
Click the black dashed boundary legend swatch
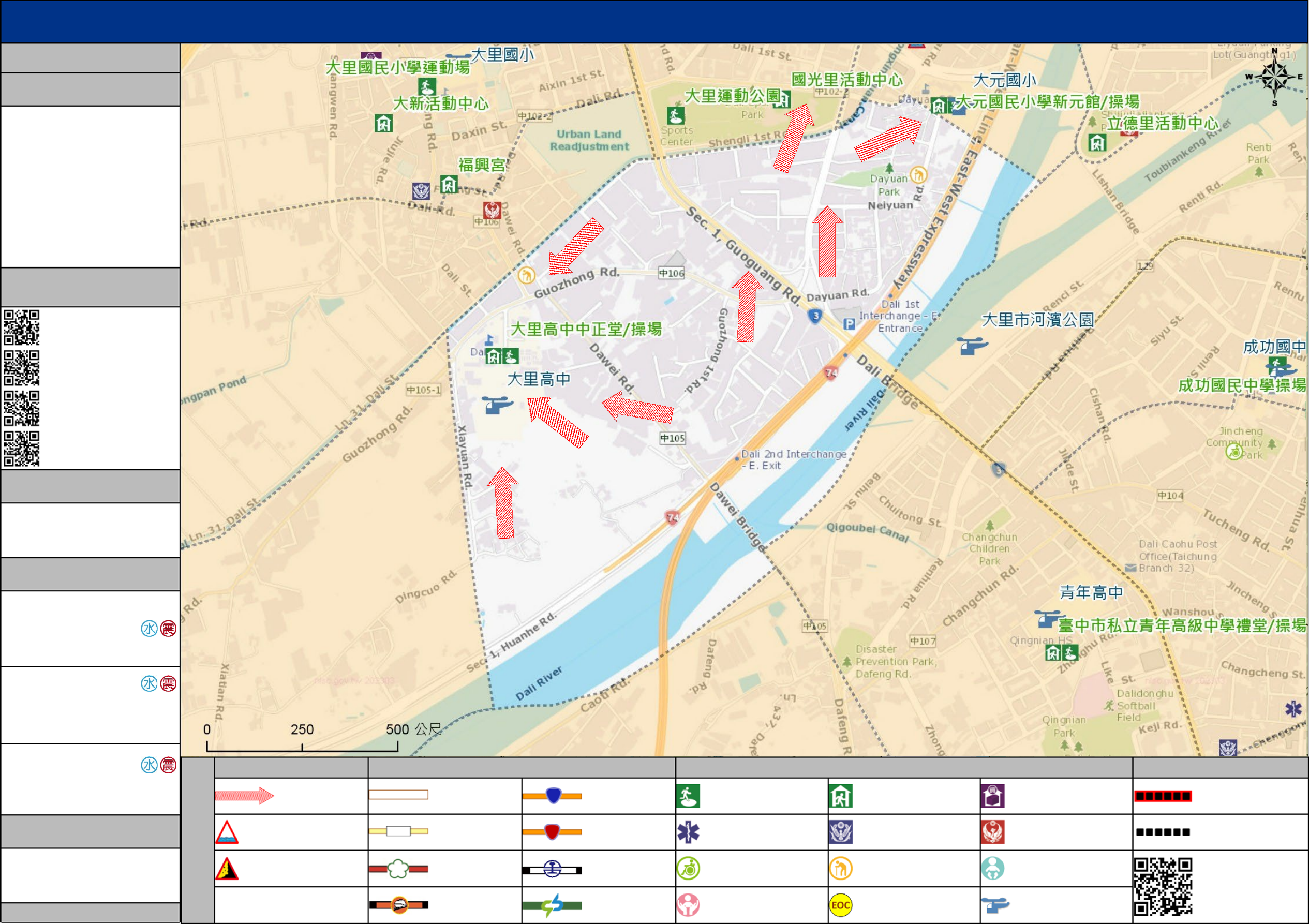(x=1163, y=832)
